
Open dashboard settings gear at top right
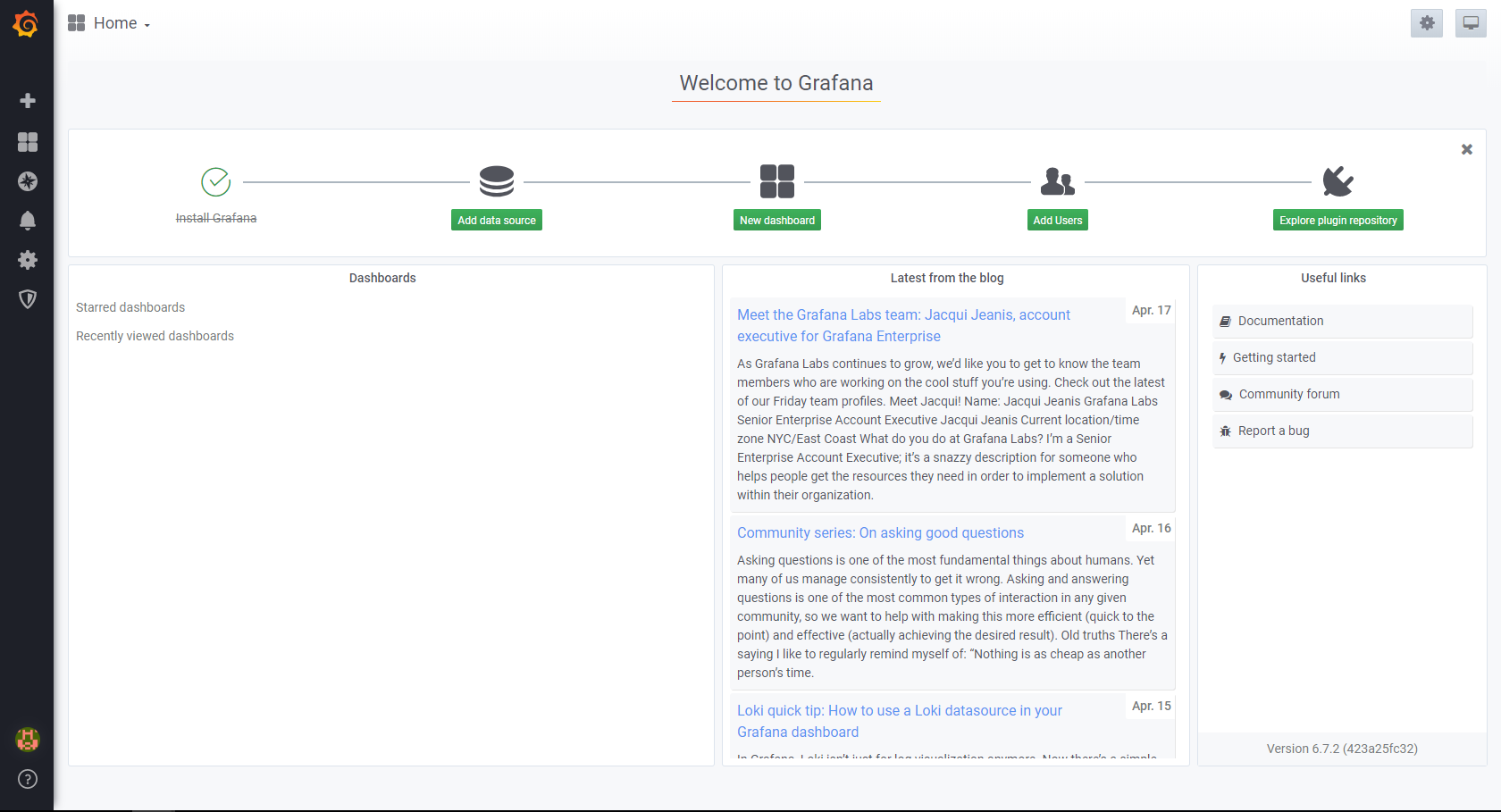[1427, 23]
